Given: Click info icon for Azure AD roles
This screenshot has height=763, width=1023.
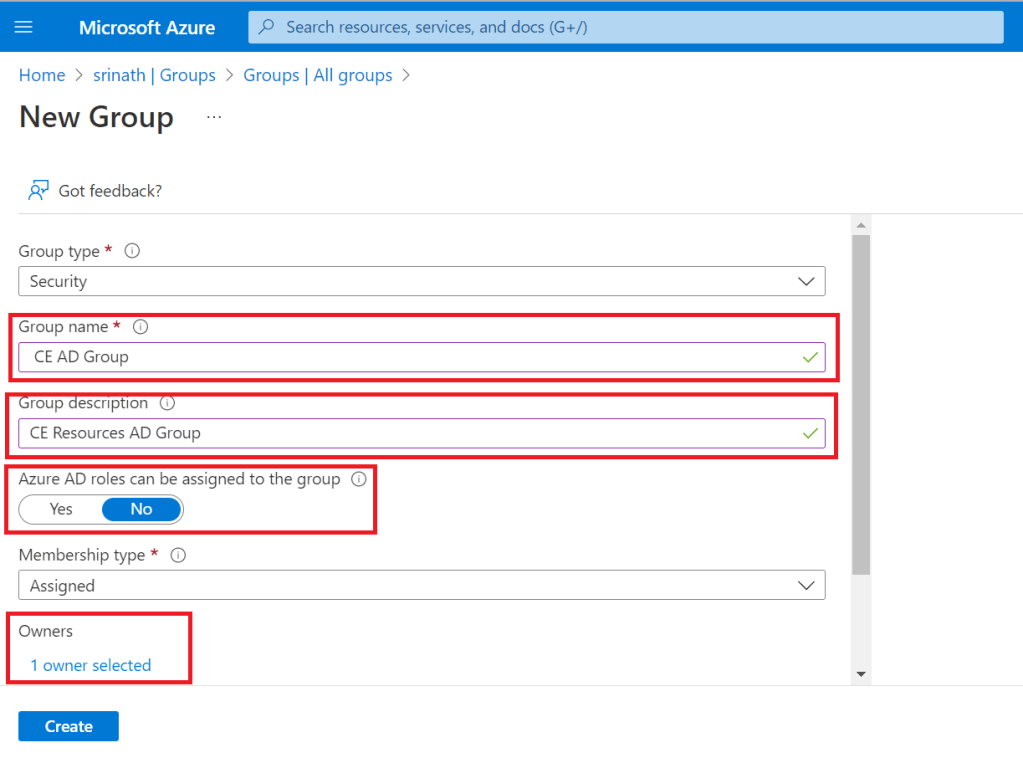Looking at the screenshot, I should click(359, 479).
